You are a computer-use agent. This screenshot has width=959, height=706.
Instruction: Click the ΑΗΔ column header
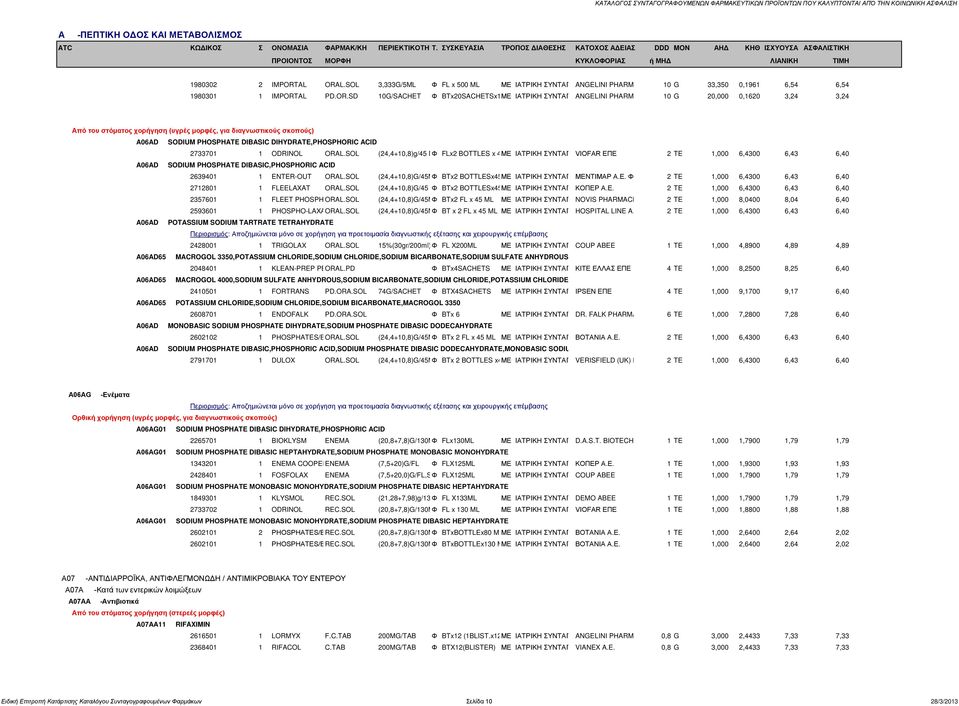pyautogui.click(x=721, y=48)
